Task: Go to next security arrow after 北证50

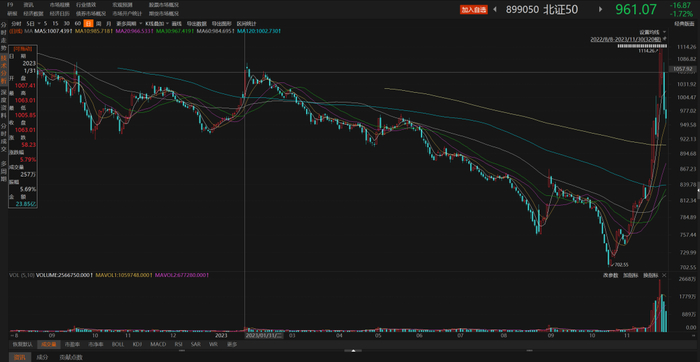Action: coord(600,9)
